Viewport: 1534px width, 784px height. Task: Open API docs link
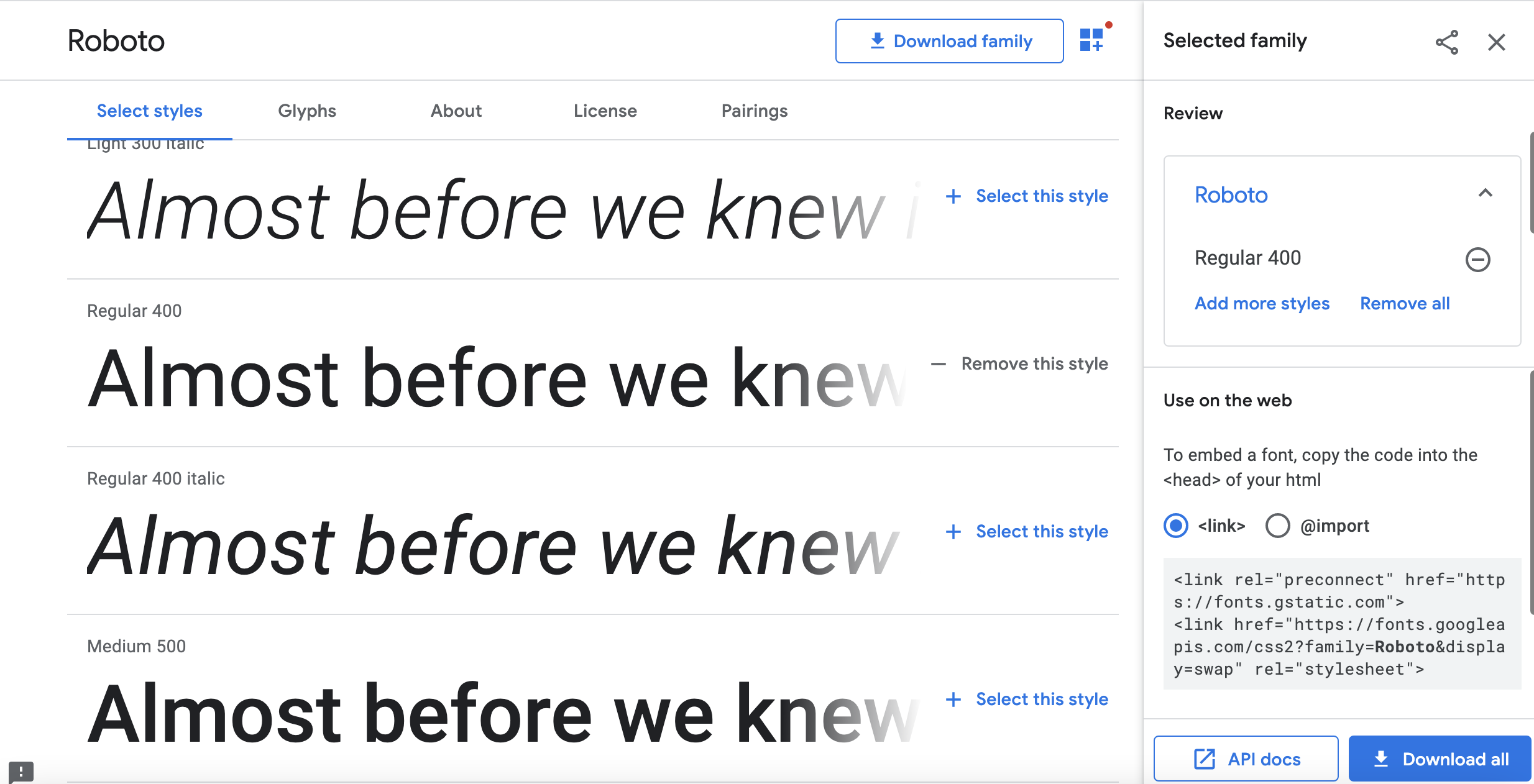(1246, 759)
